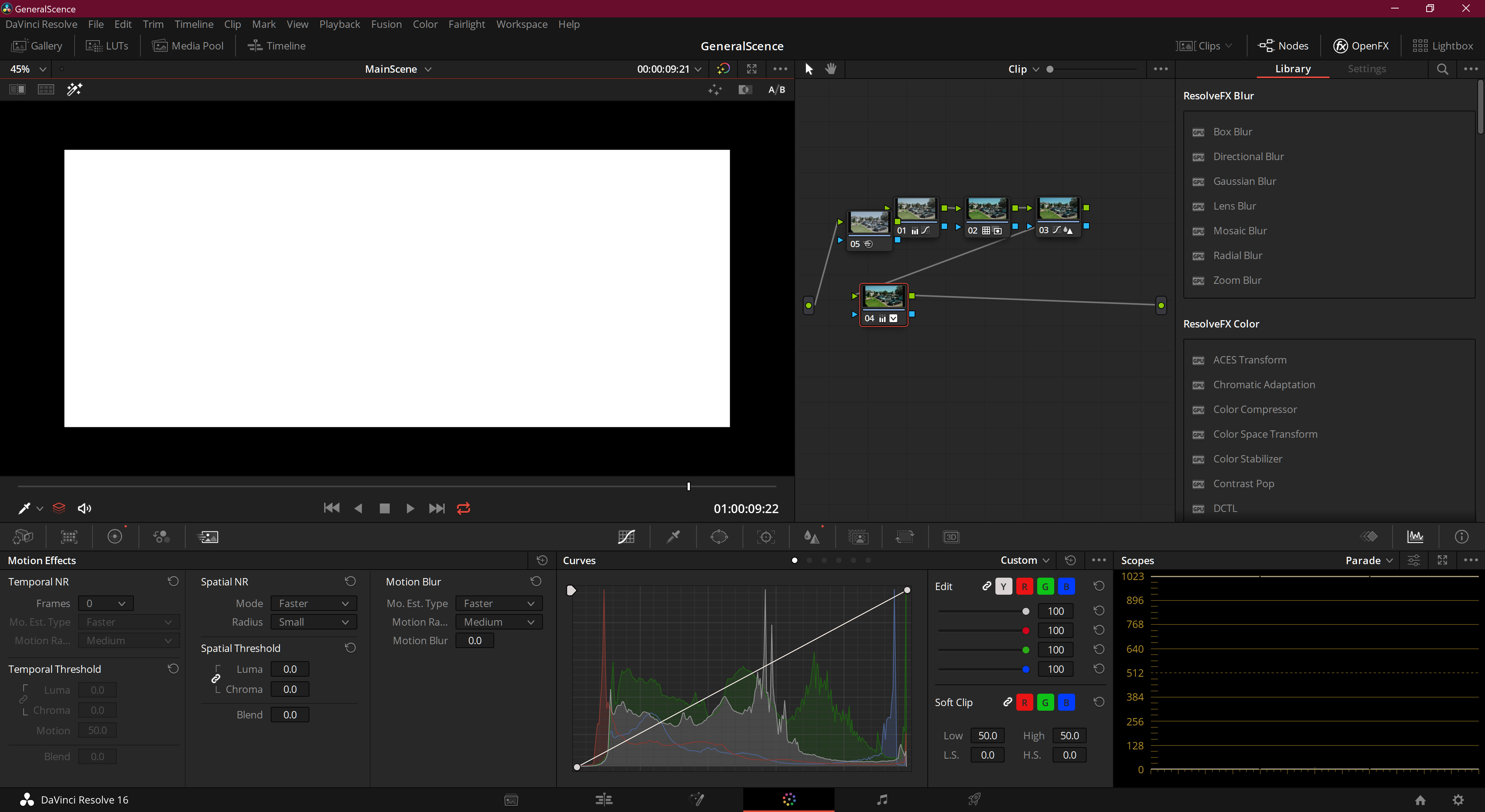Toggle the green curve edit channel
The image size is (1485, 812).
[1045, 587]
